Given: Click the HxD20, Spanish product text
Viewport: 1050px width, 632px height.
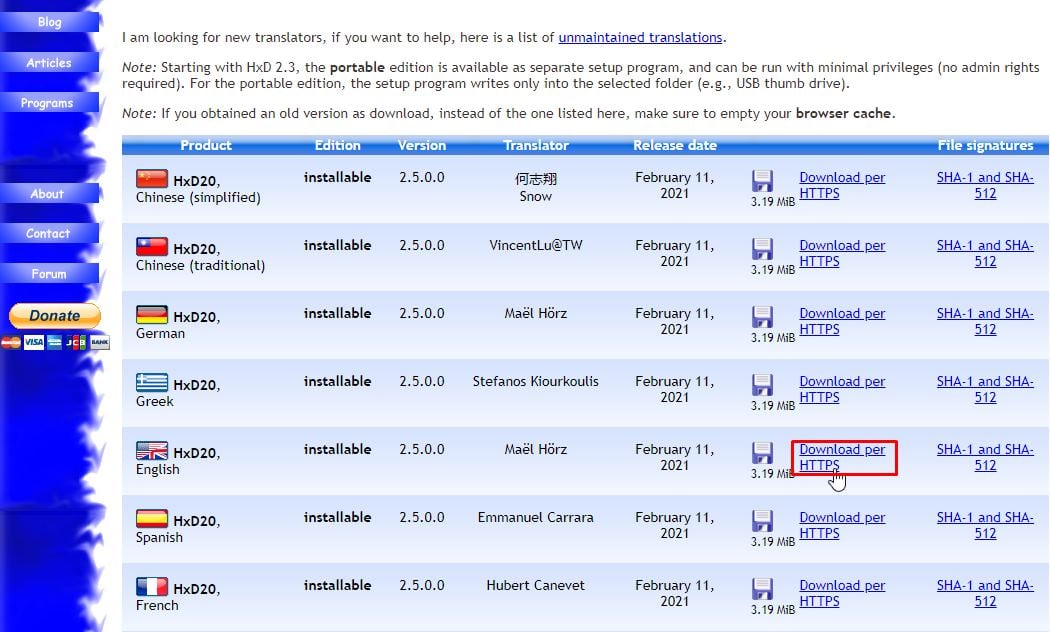Looking at the screenshot, I should coord(178,529).
